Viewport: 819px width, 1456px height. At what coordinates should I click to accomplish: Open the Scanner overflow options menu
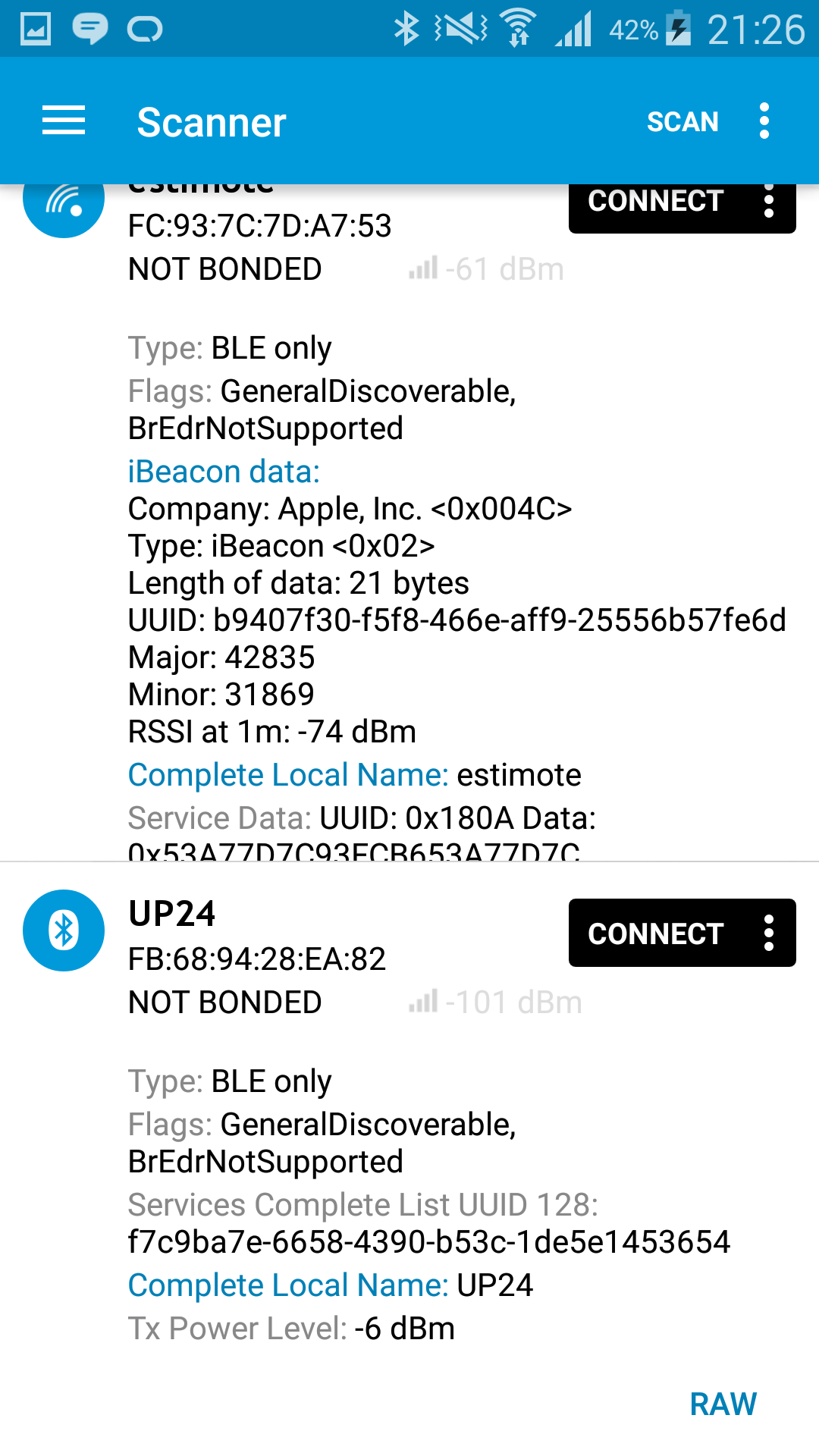pos(764,121)
